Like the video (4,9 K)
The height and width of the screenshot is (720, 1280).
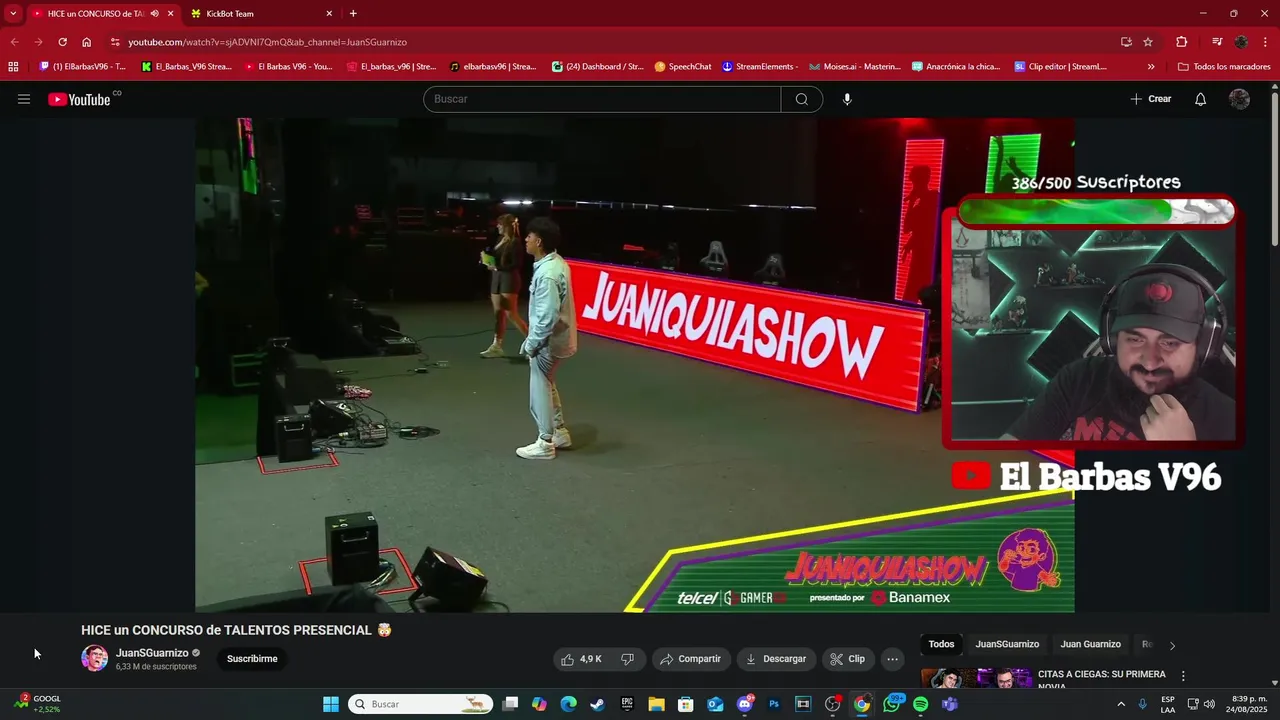581,659
